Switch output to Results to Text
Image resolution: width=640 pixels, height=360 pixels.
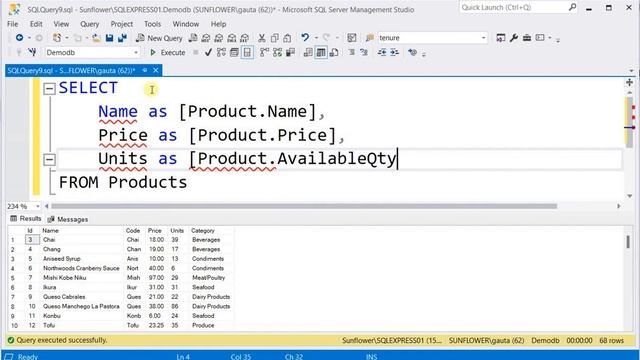click(308, 52)
